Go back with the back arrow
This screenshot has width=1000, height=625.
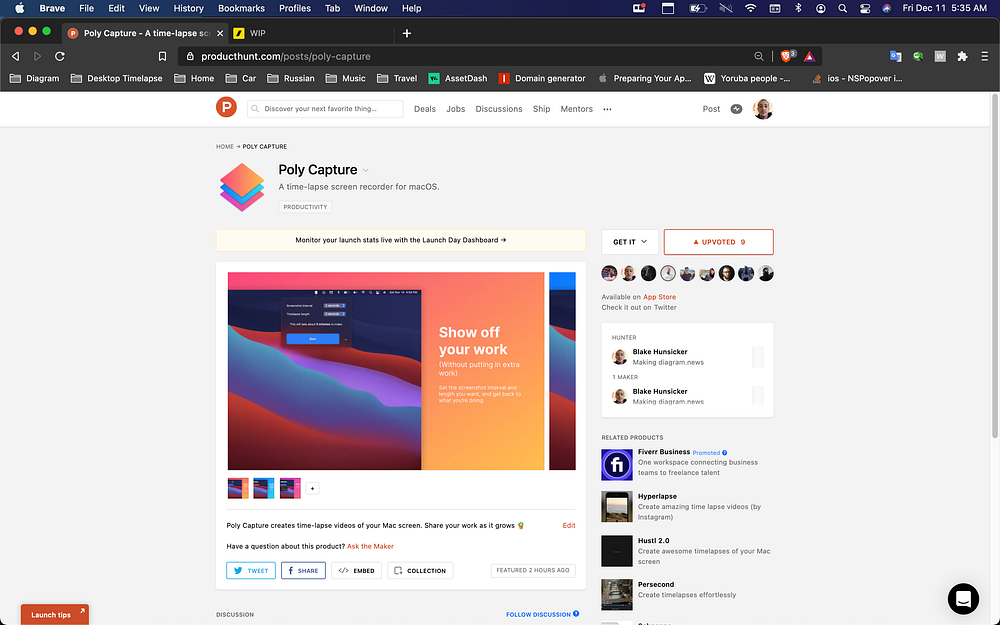15,56
